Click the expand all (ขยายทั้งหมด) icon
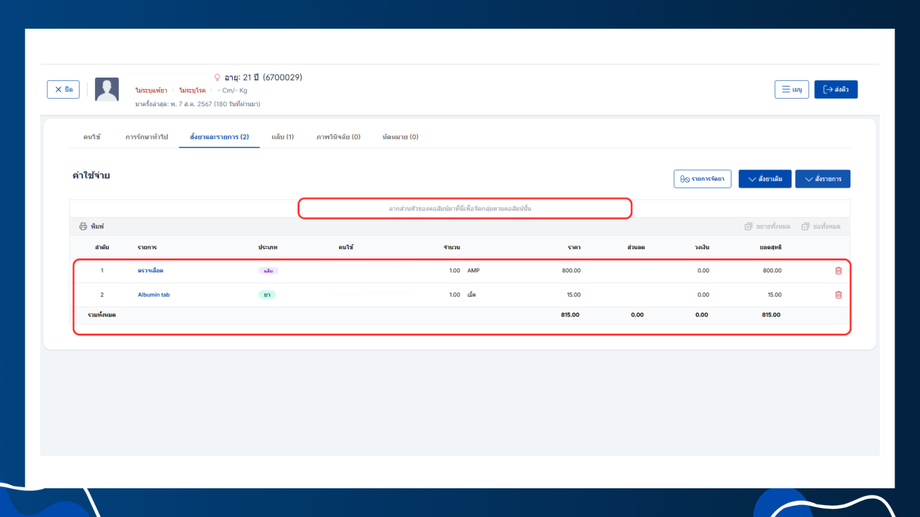Image resolution: width=920 pixels, height=517 pixels. 748,227
